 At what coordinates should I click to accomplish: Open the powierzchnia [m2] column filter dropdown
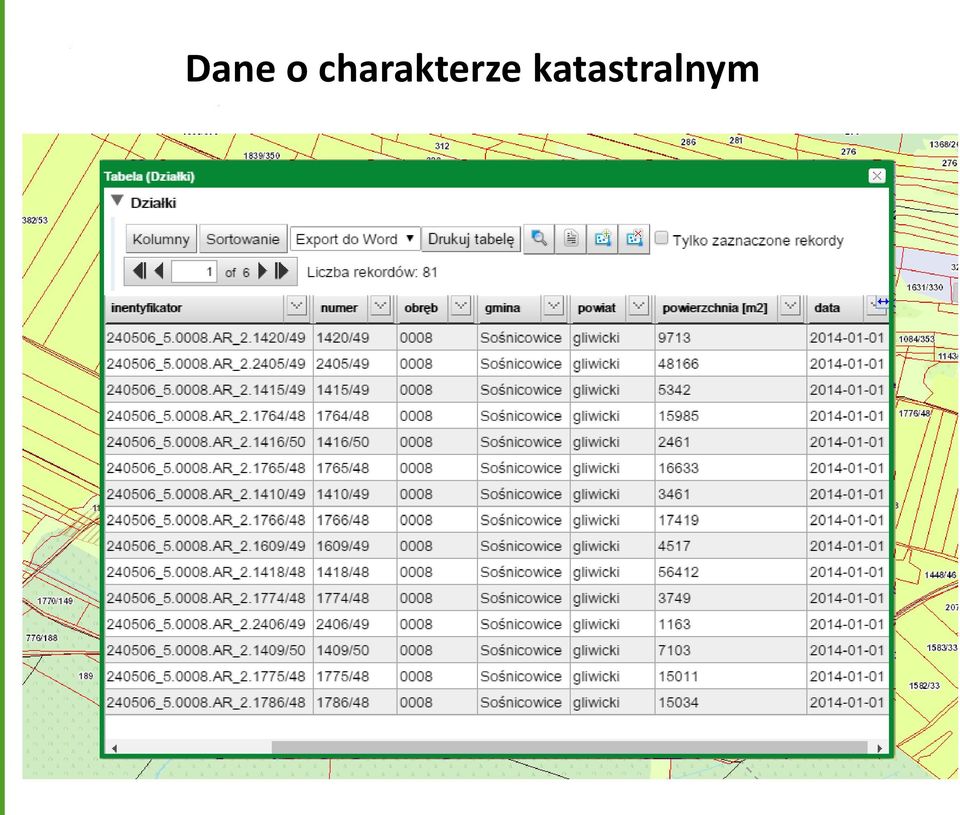[790, 306]
